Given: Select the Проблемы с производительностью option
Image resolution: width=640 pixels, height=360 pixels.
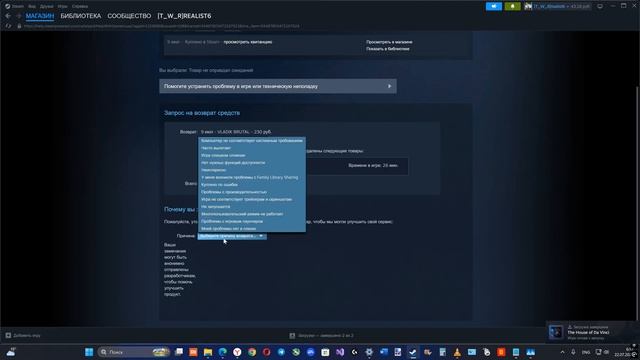Looking at the screenshot, I should (252, 192).
